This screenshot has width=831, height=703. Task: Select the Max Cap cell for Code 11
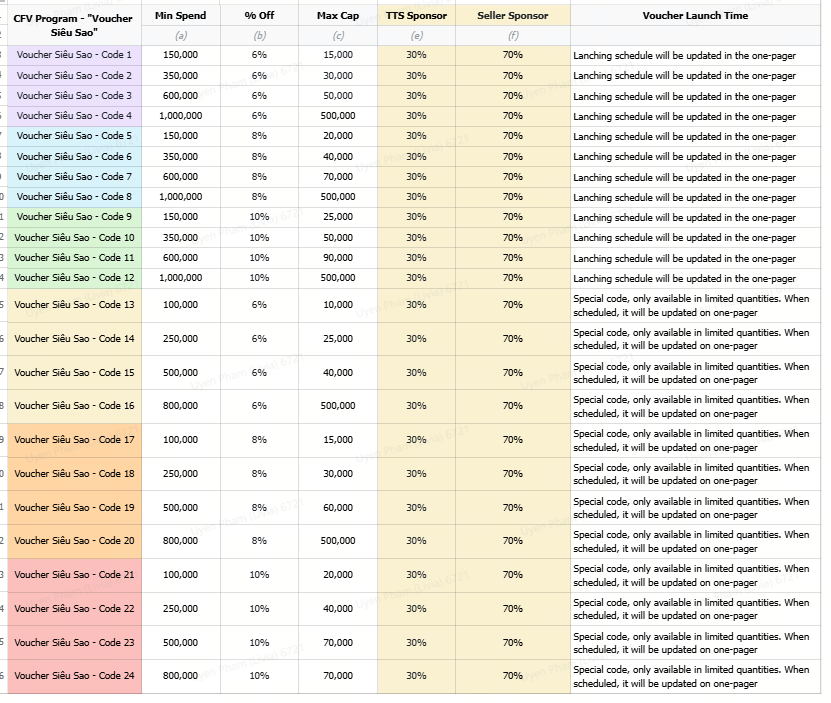(337, 258)
